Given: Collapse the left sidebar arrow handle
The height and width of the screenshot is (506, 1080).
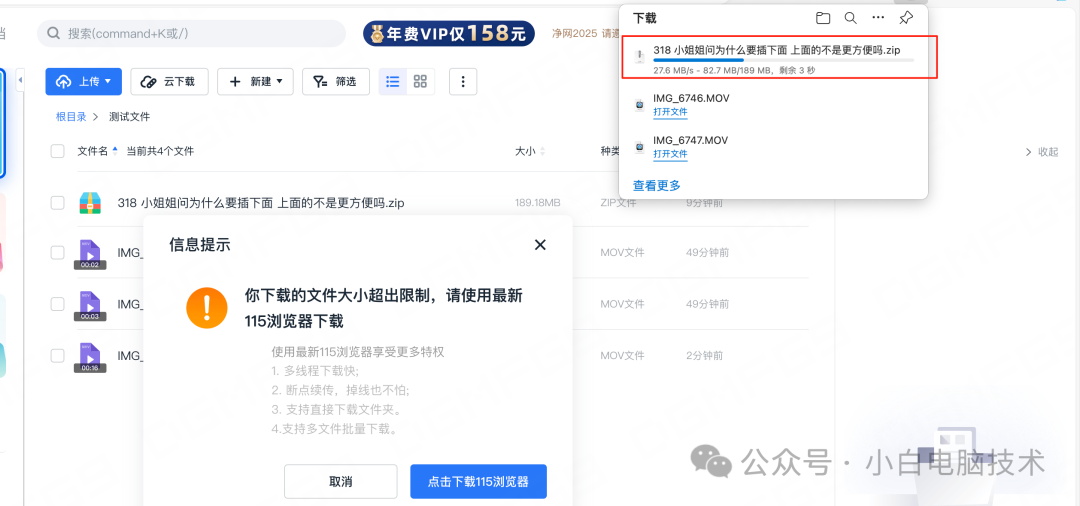Looking at the screenshot, I should tap(20, 81).
